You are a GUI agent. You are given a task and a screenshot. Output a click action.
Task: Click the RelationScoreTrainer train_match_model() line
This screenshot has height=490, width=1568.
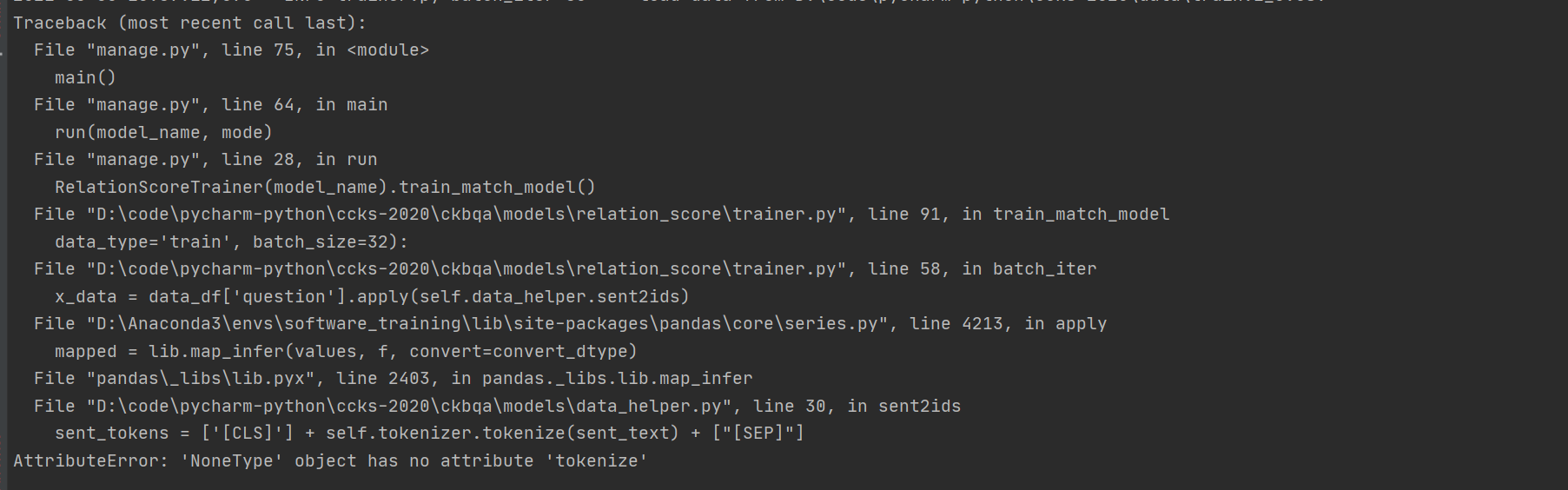click(x=325, y=188)
